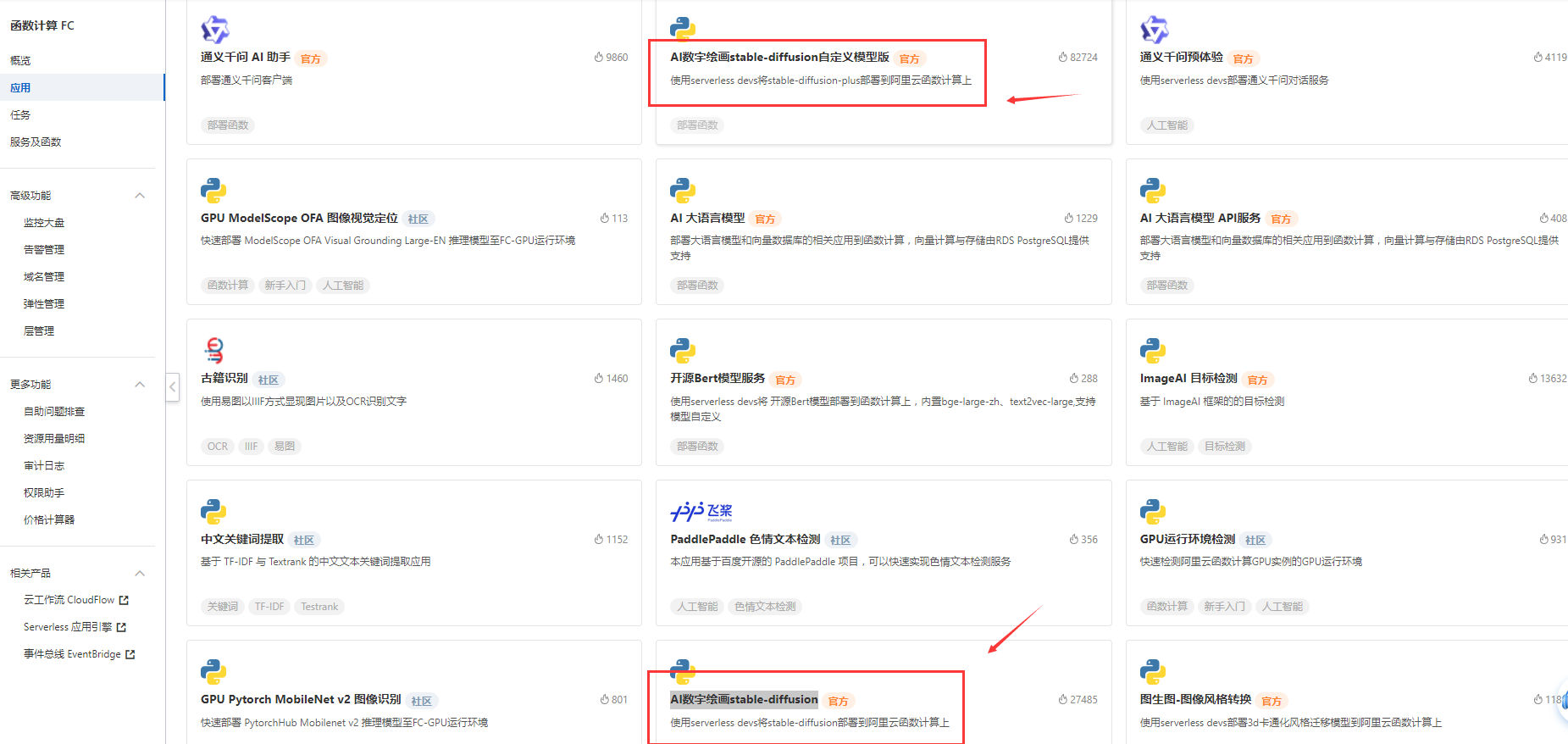
Task: Click the 古籍识别 app icon
Action: click(214, 350)
